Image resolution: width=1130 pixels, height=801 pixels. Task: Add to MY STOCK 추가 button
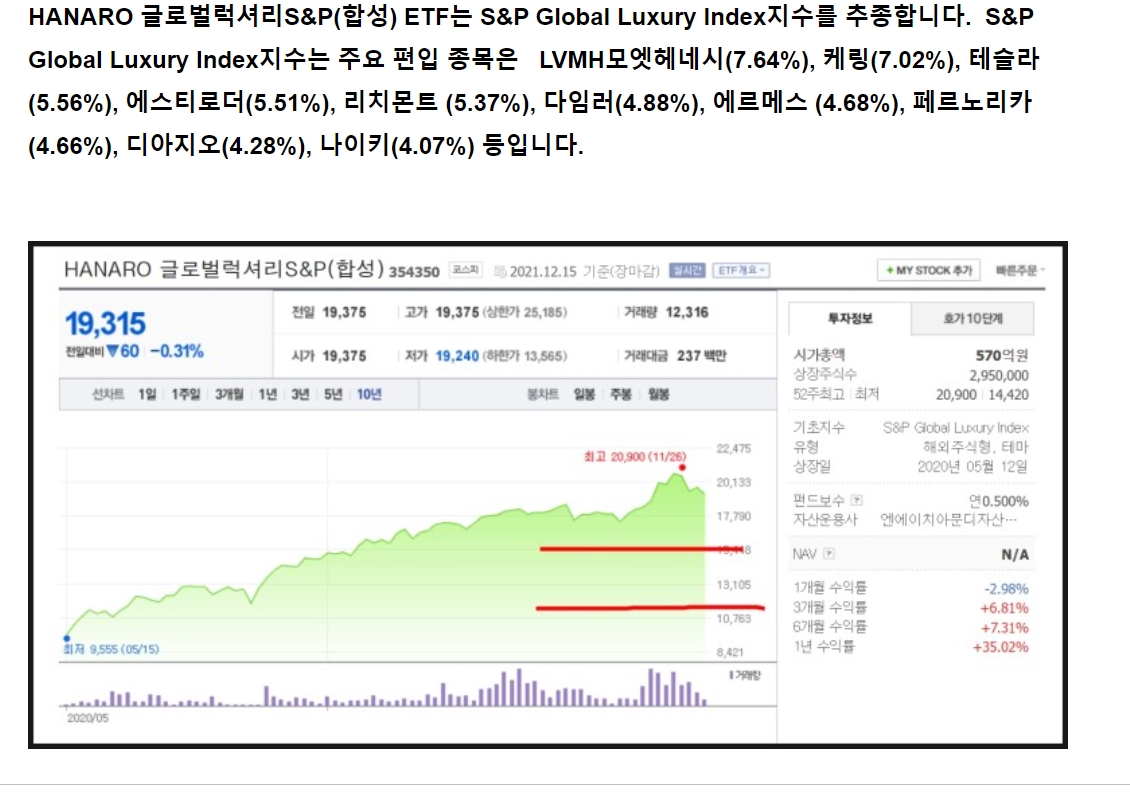[928, 270]
